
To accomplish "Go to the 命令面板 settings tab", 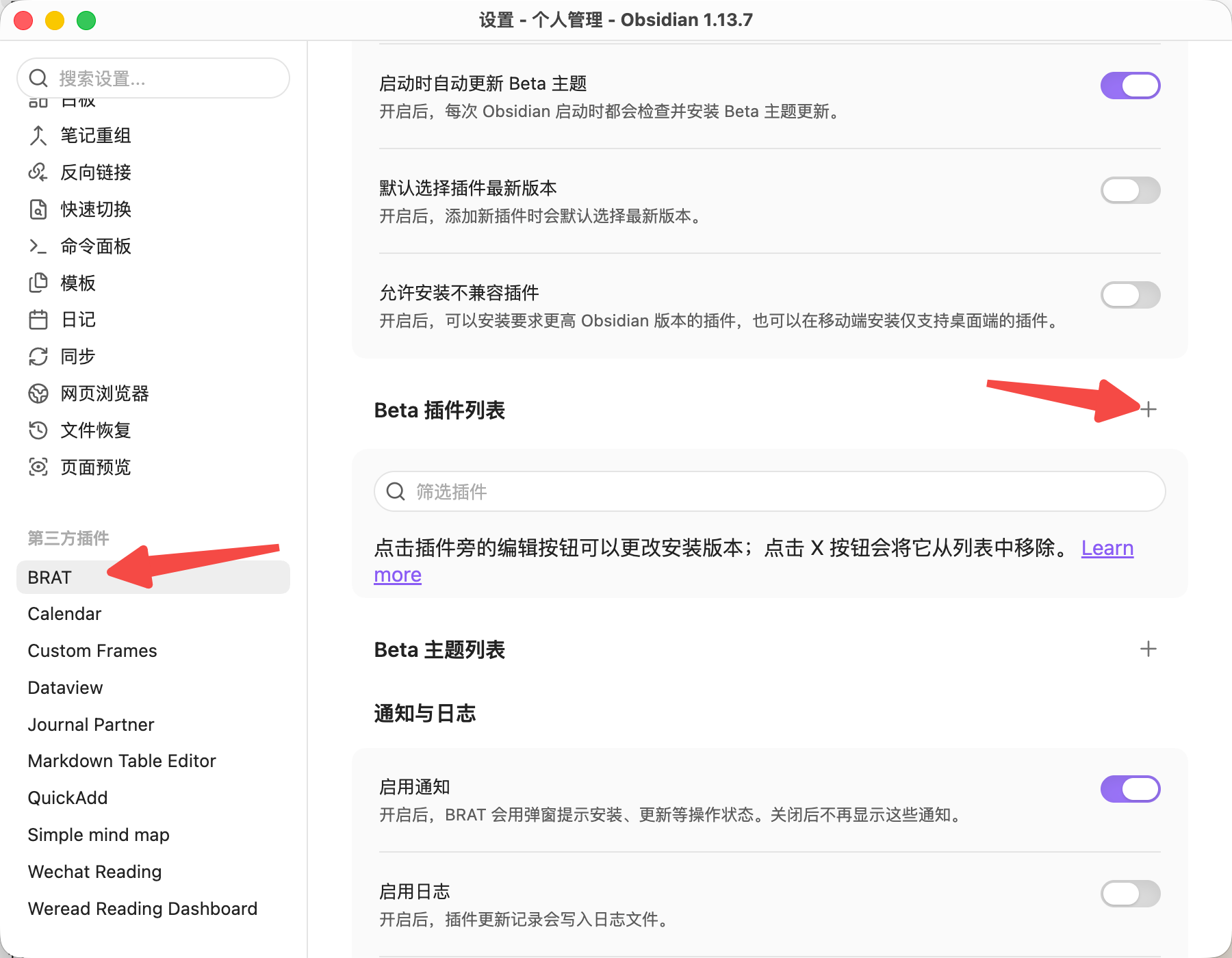I will tap(153, 246).
